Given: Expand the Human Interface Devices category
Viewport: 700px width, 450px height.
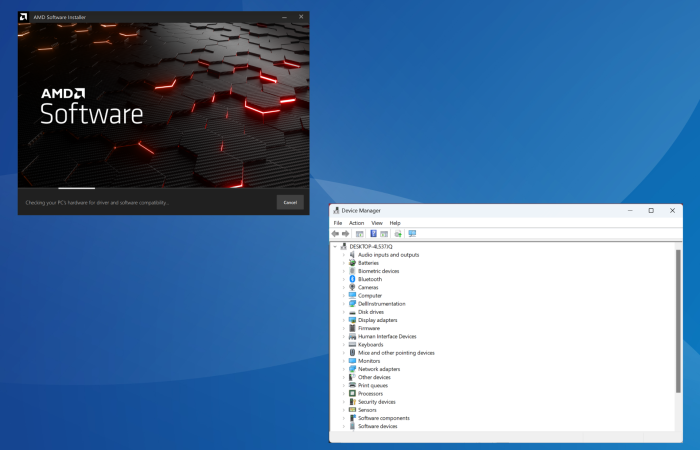Looking at the screenshot, I should pos(344,336).
